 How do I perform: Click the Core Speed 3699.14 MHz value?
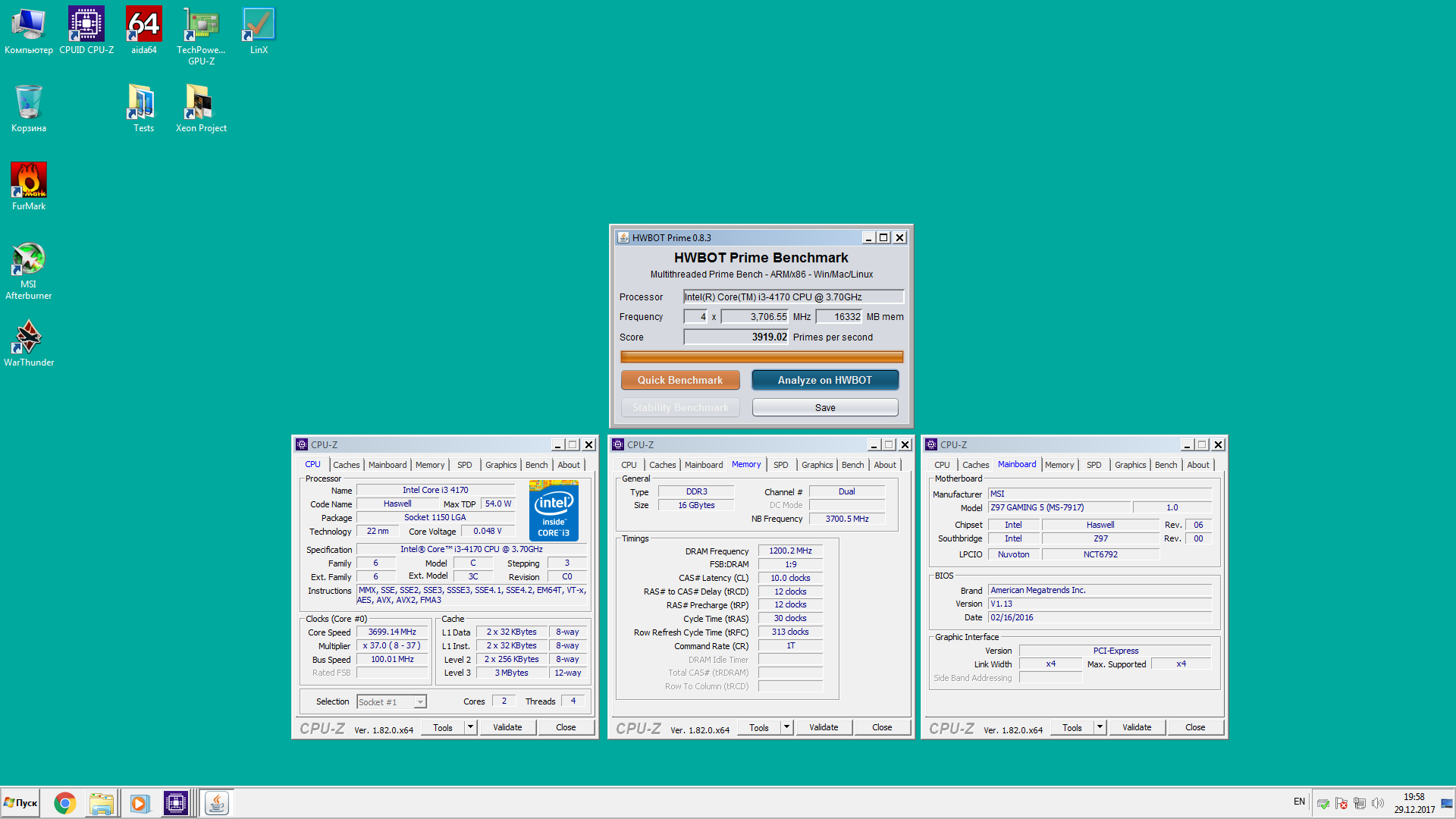(392, 632)
